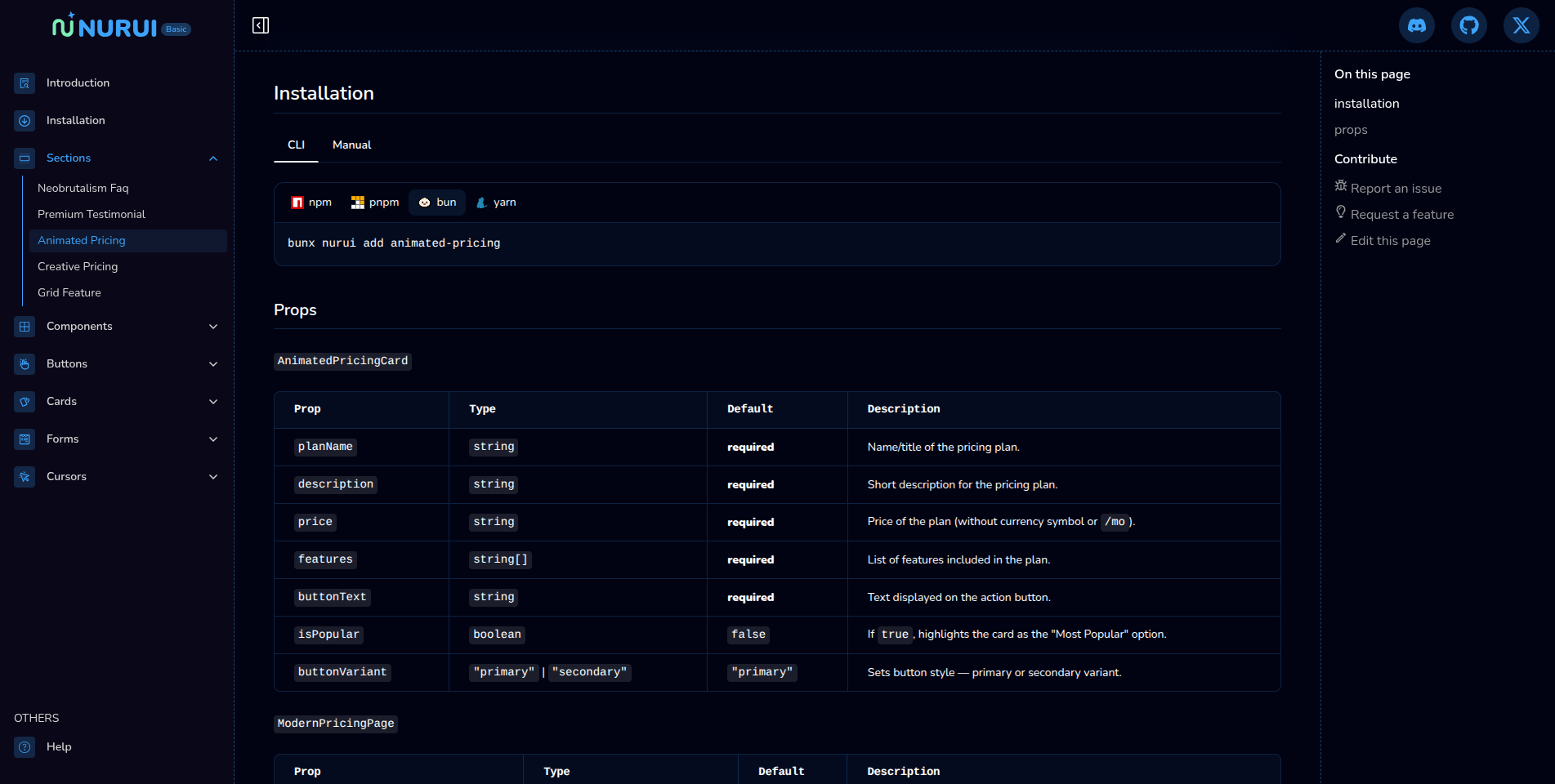The width and height of the screenshot is (1555, 784).
Task: Expand the Components chevron
Action: pyautogui.click(x=213, y=327)
